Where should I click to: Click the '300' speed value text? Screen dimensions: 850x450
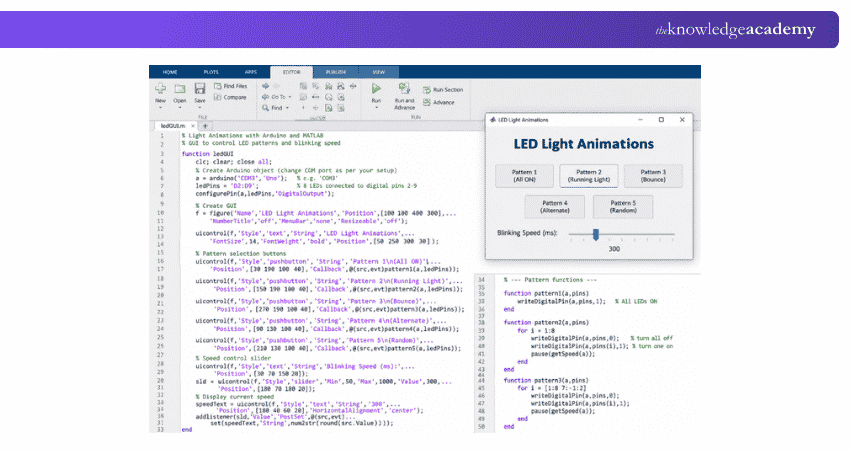click(x=614, y=249)
